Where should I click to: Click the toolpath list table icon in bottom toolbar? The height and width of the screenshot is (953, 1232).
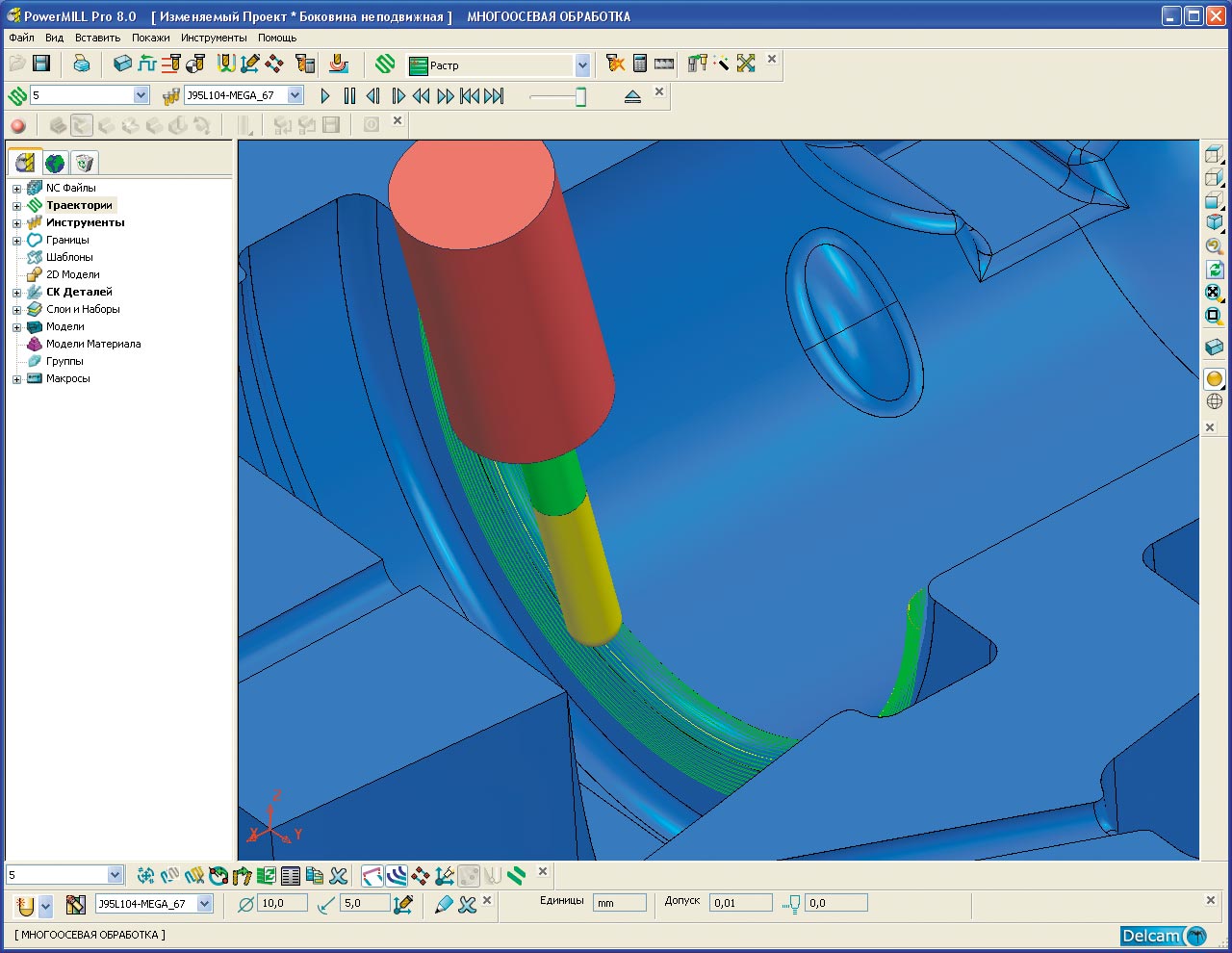[290, 875]
